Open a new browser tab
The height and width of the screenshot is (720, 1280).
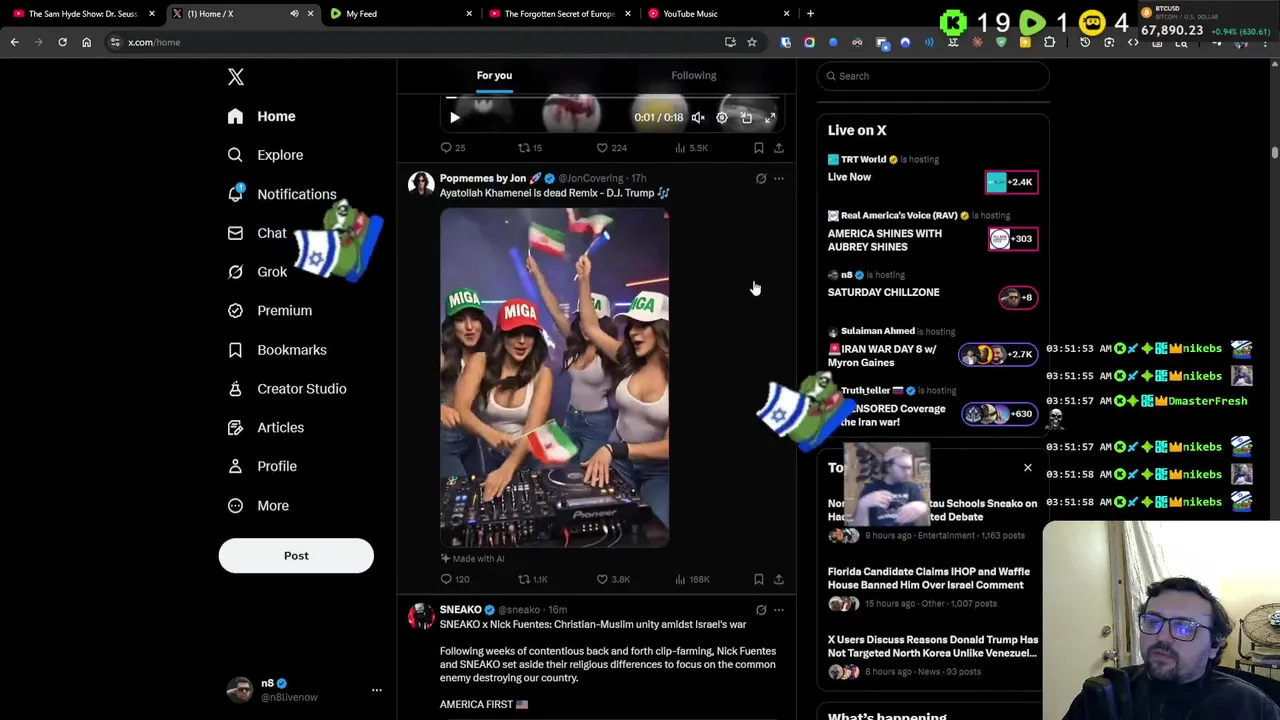click(x=810, y=14)
